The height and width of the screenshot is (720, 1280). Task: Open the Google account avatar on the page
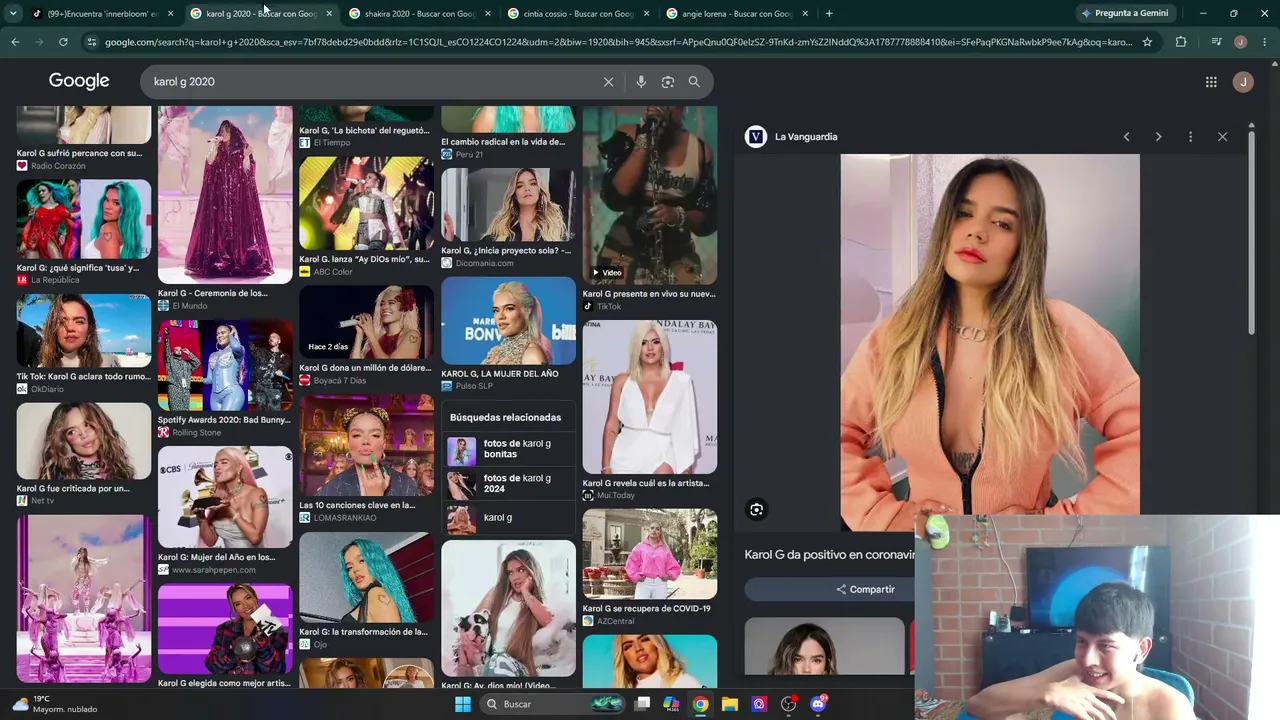1243,82
